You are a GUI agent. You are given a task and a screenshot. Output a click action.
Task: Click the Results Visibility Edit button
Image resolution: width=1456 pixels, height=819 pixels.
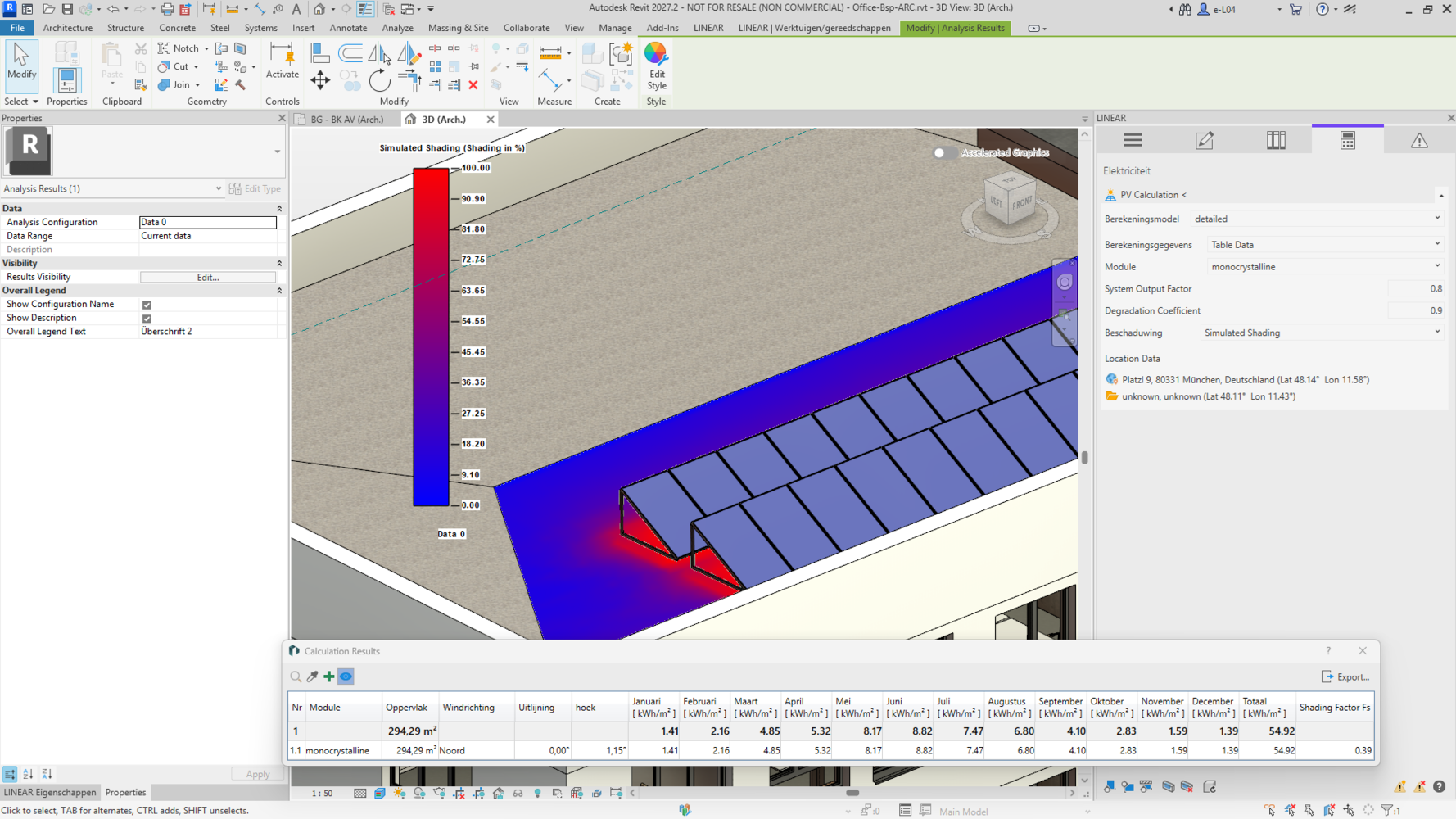[208, 277]
